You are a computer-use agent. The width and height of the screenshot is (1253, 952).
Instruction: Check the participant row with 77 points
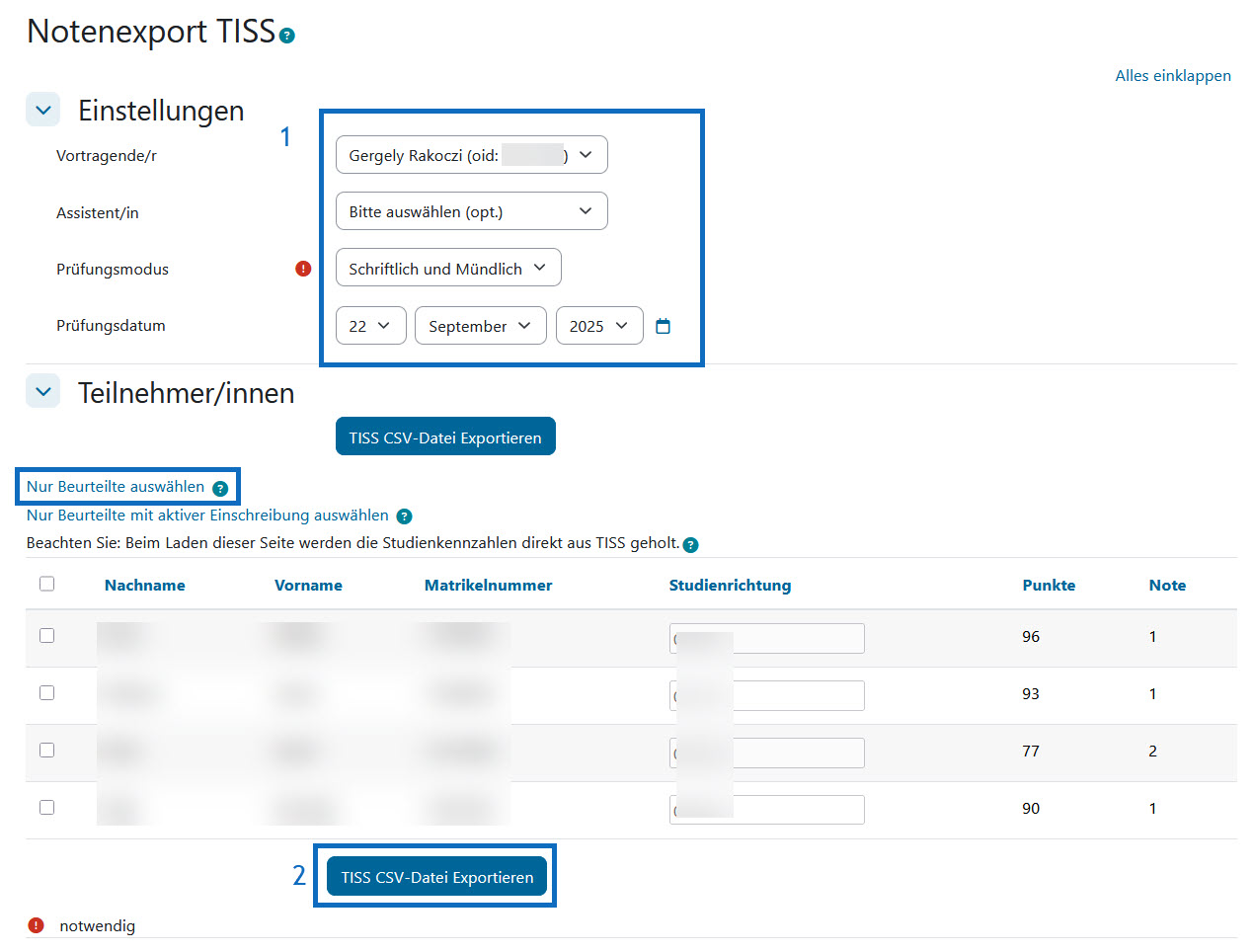tap(46, 751)
